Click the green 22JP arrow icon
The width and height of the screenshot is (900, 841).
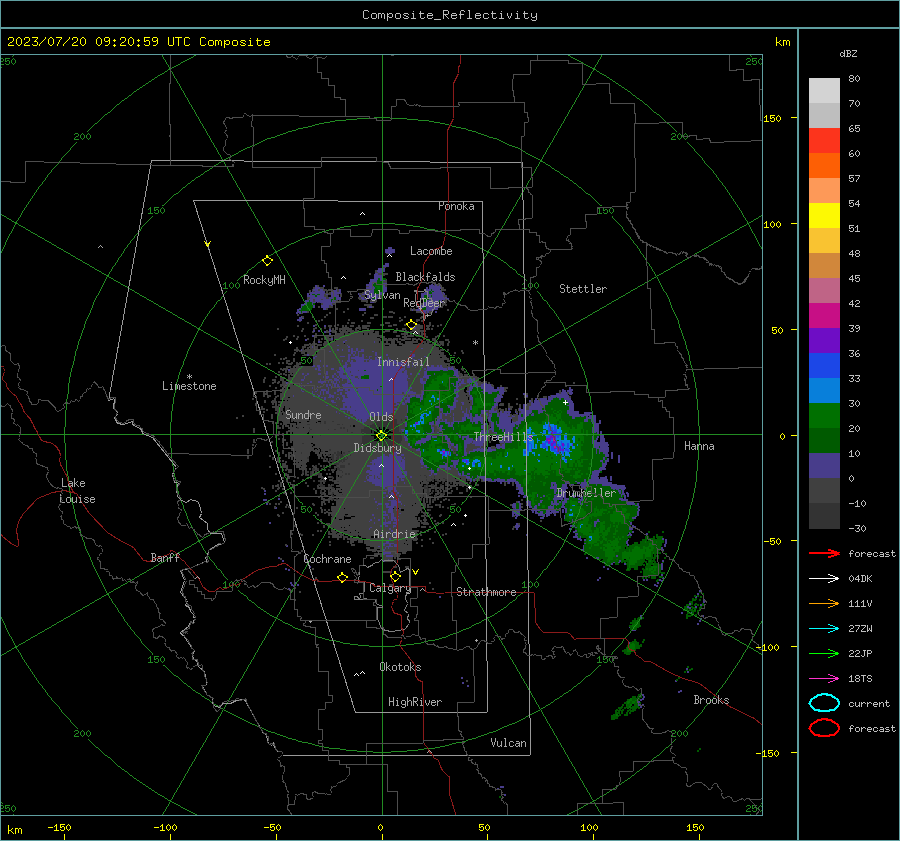pyautogui.click(x=824, y=653)
